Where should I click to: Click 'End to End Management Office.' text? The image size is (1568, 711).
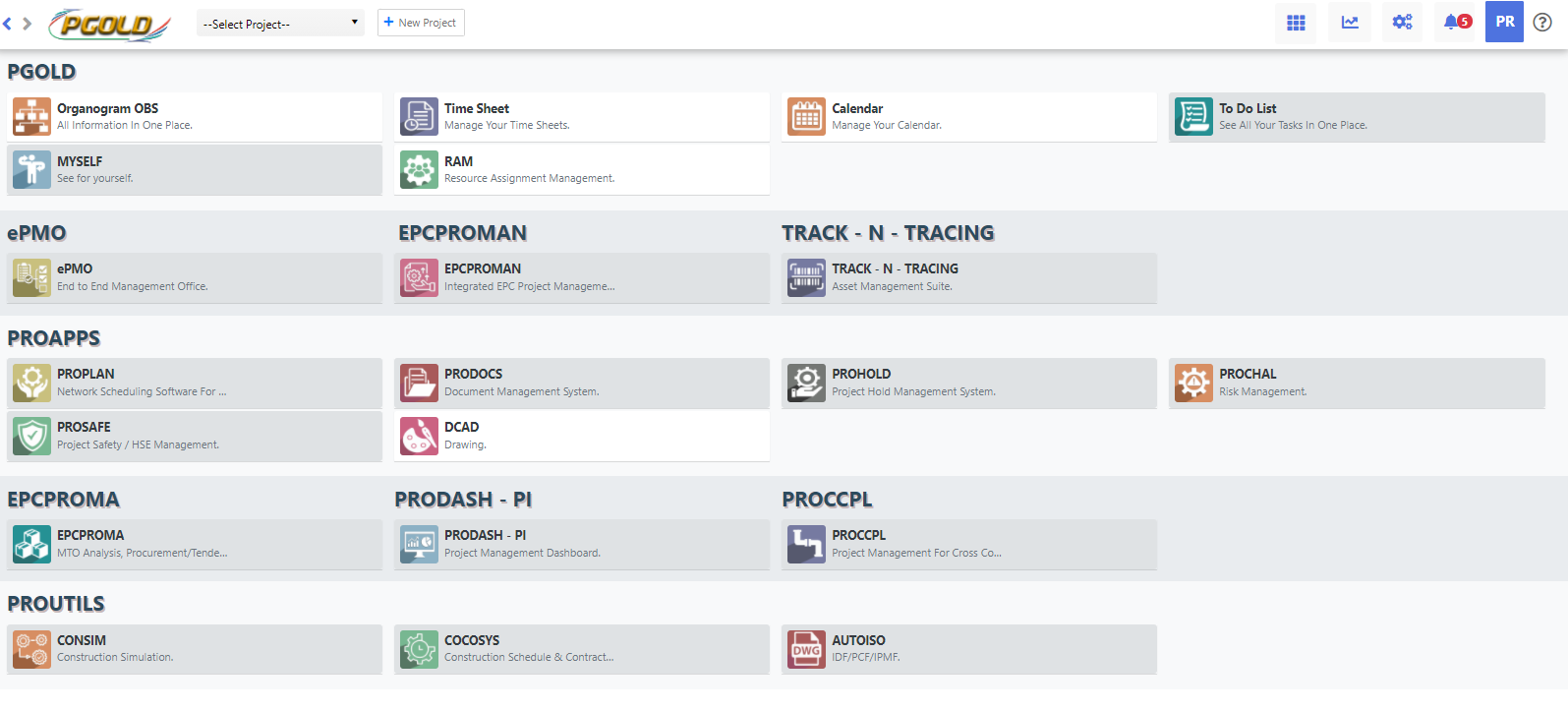click(132, 286)
